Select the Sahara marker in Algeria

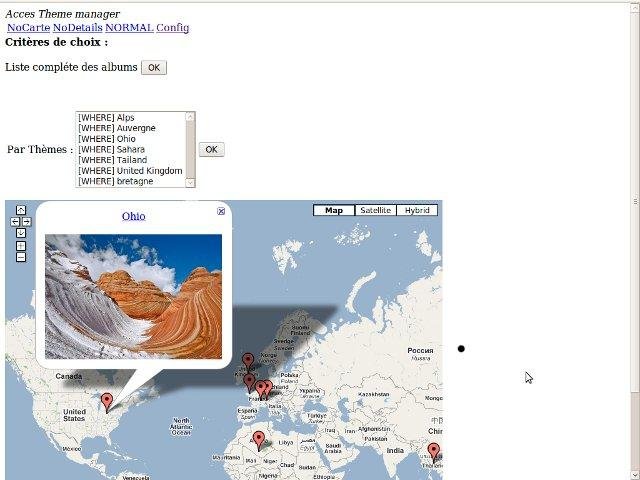tap(258, 441)
